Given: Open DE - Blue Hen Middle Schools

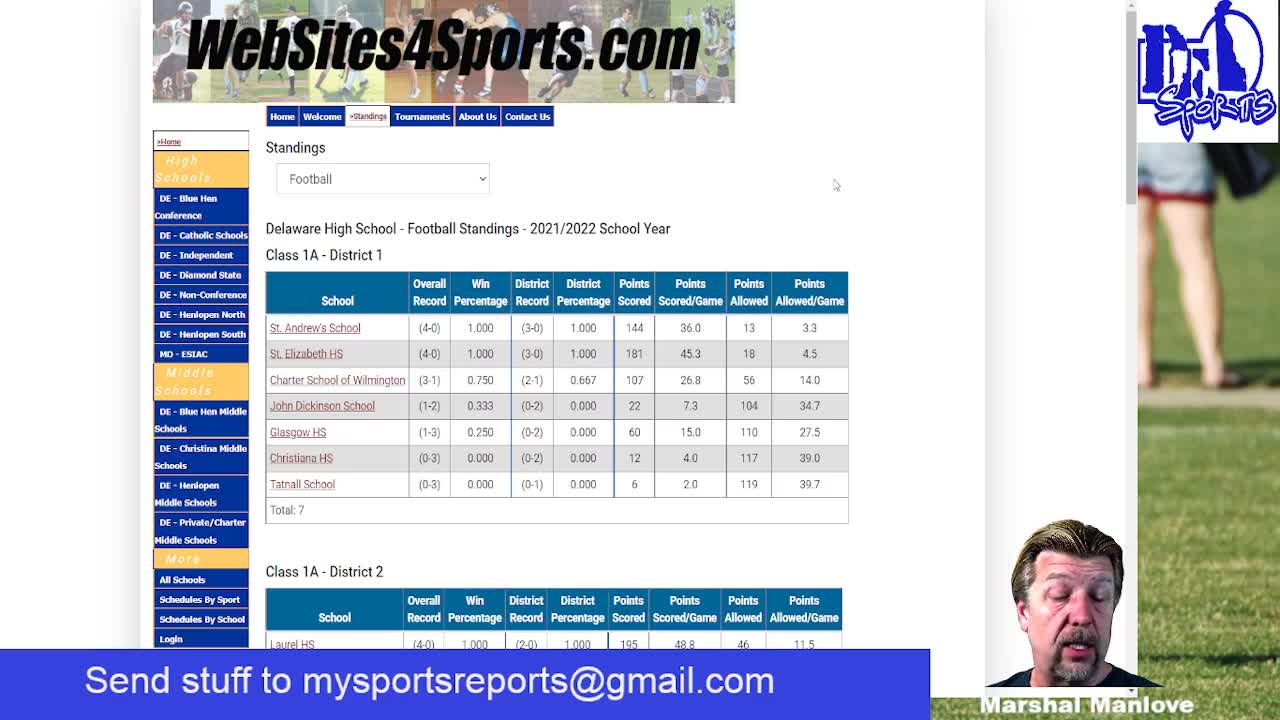Looking at the screenshot, I should click(201, 420).
